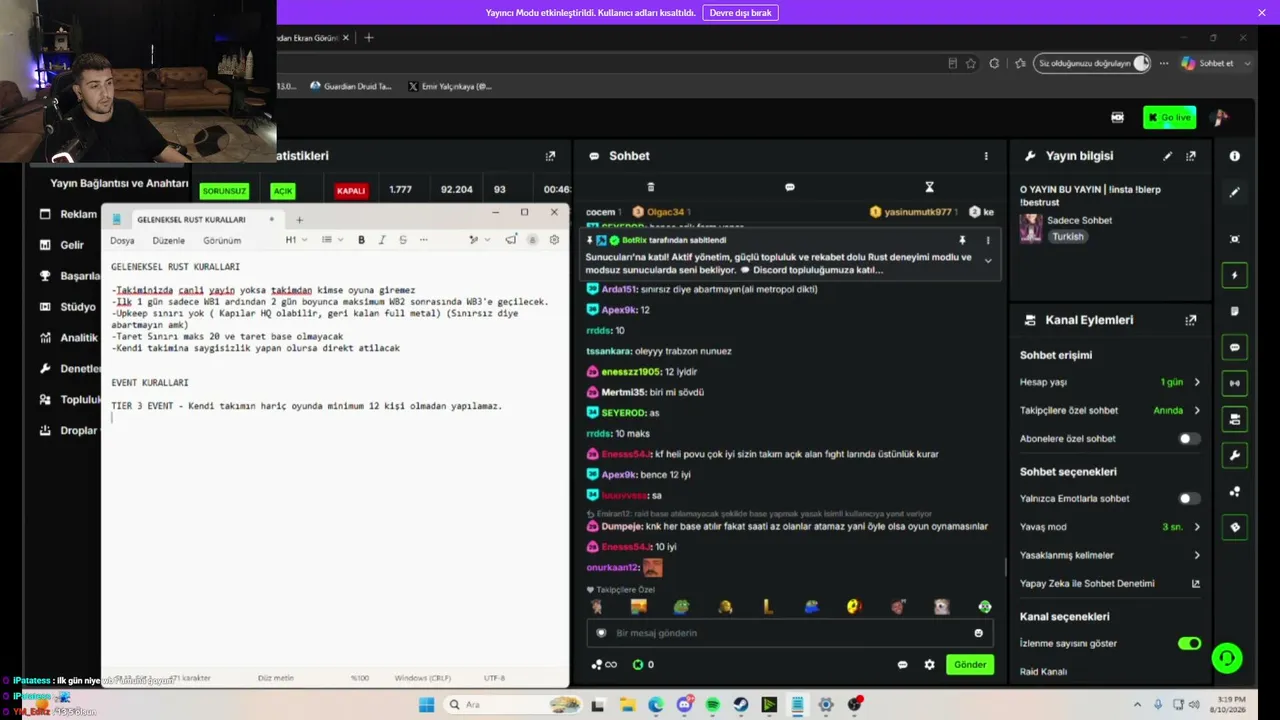Edit Yayın bilgisi with pencil icon
The height and width of the screenshot is (720, 1280).
click(x=1167, y=156)
